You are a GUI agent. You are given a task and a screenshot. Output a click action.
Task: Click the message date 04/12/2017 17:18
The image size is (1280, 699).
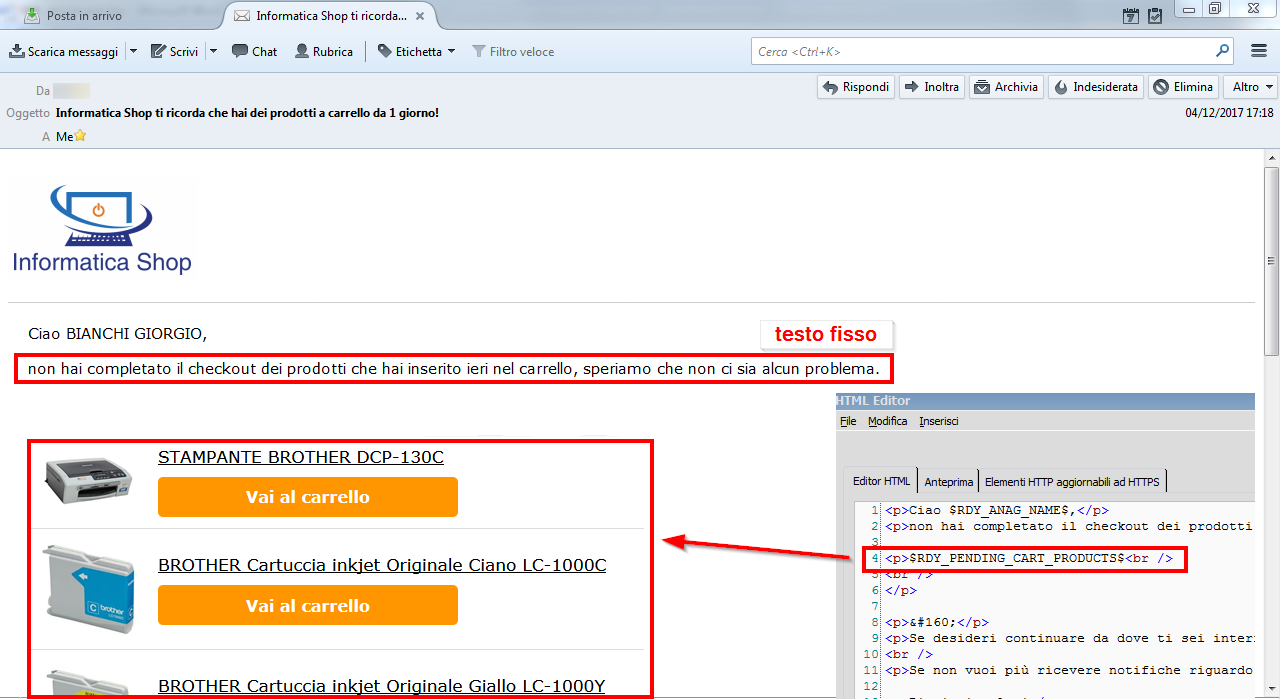(x=1229, y=113)
